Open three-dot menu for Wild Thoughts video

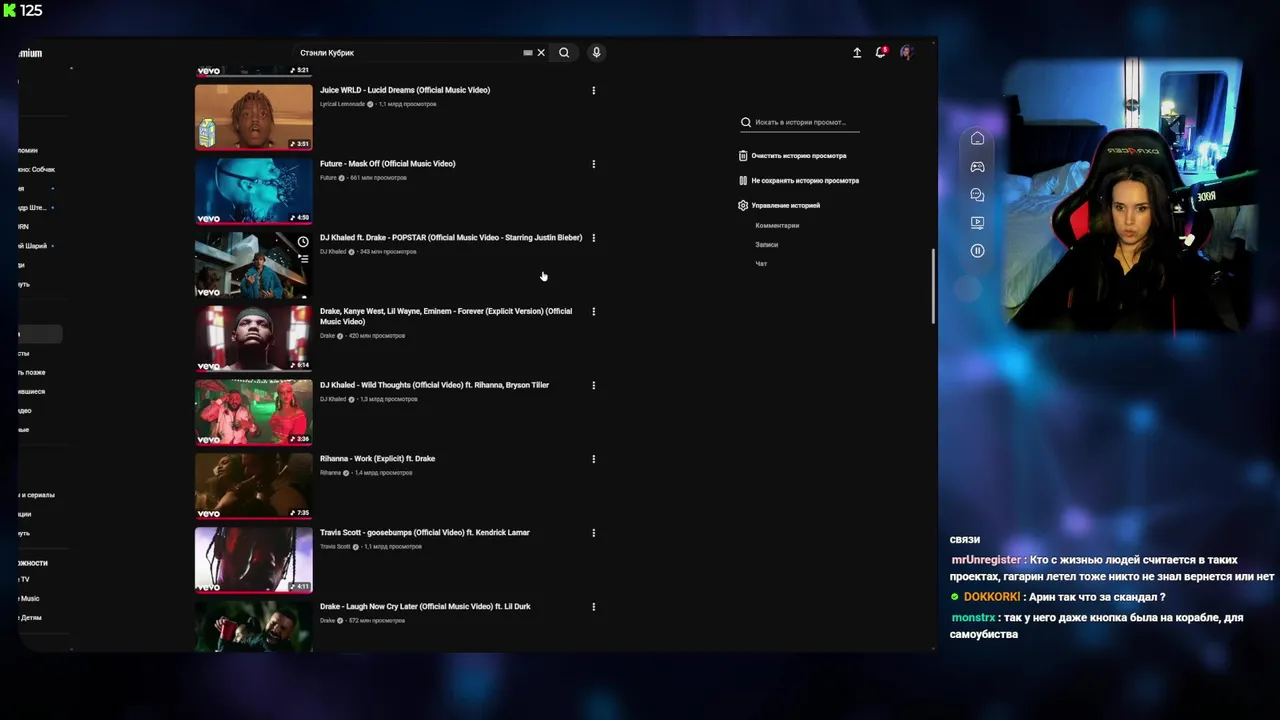[x=594, y=385]
